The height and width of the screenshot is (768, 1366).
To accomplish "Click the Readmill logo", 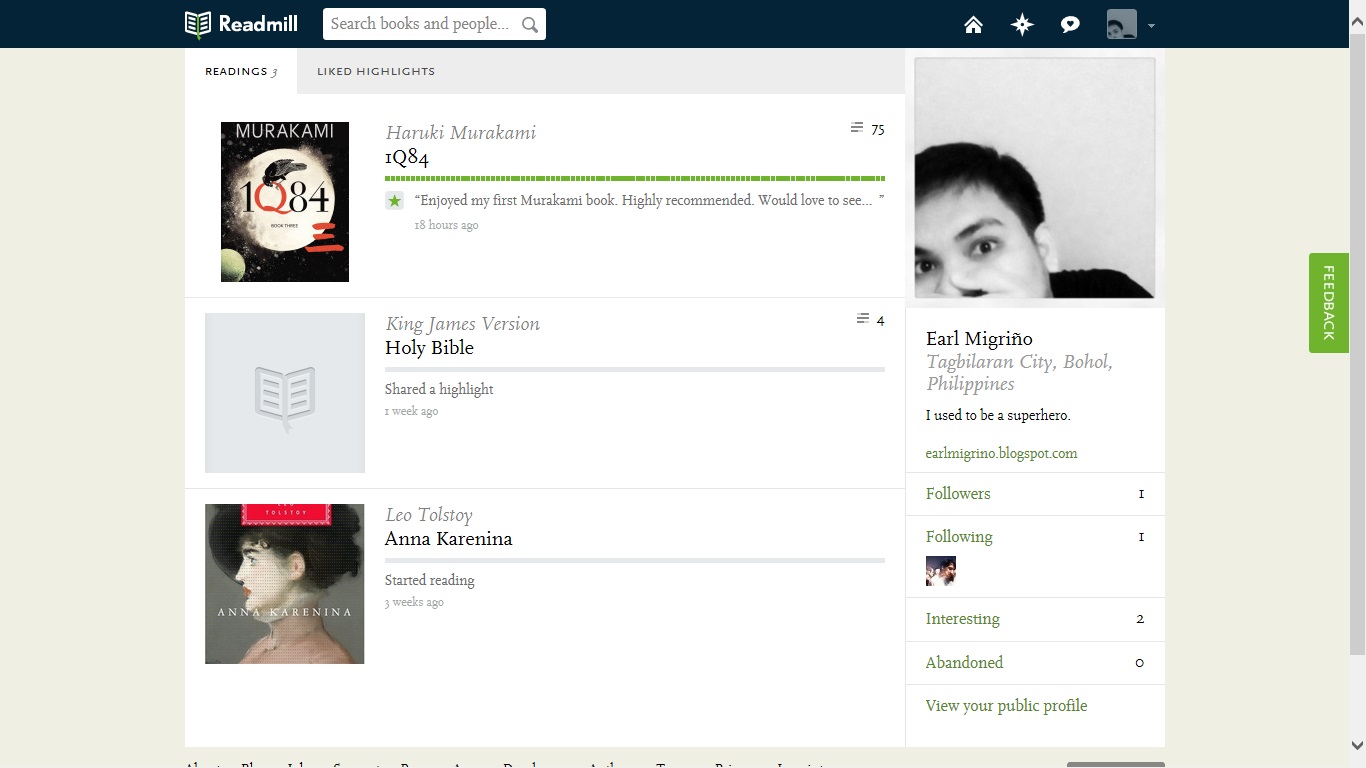I will pyautogui.click(x=241, y=24).
